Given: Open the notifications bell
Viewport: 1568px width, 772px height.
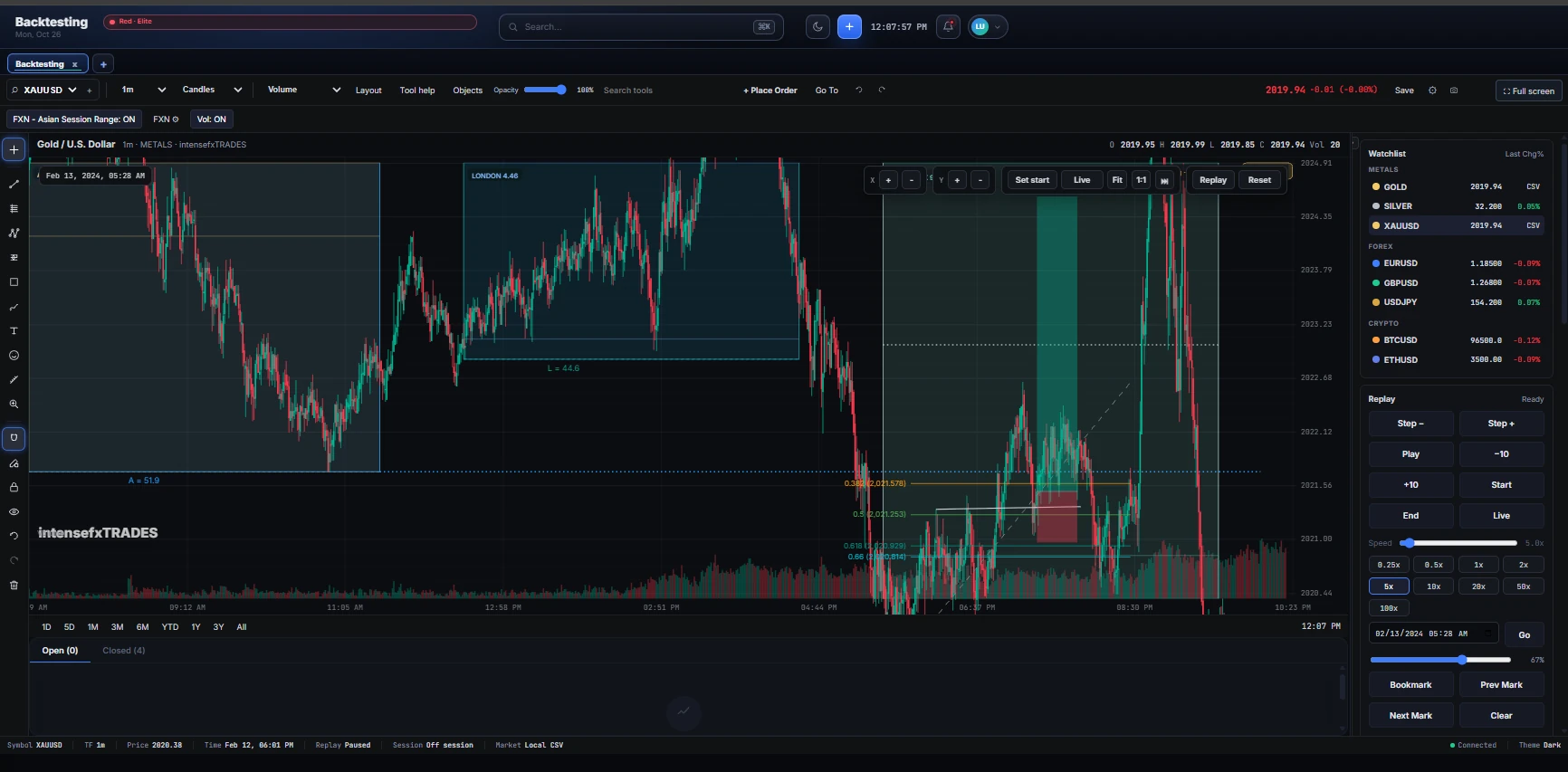Looking at the screenshot, I should tap(948, 27).
